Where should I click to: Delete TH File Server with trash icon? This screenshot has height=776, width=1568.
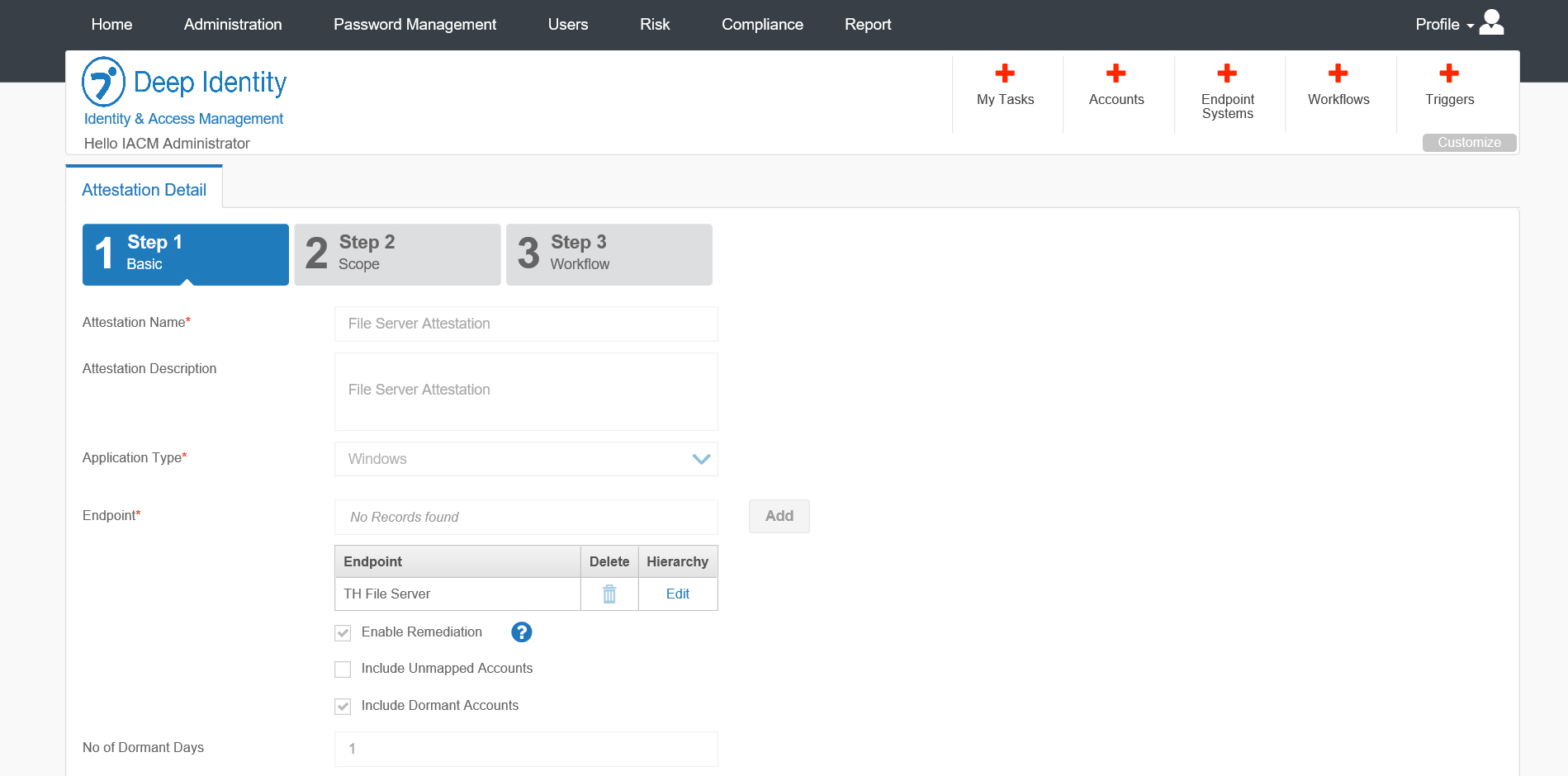(609, 594)
